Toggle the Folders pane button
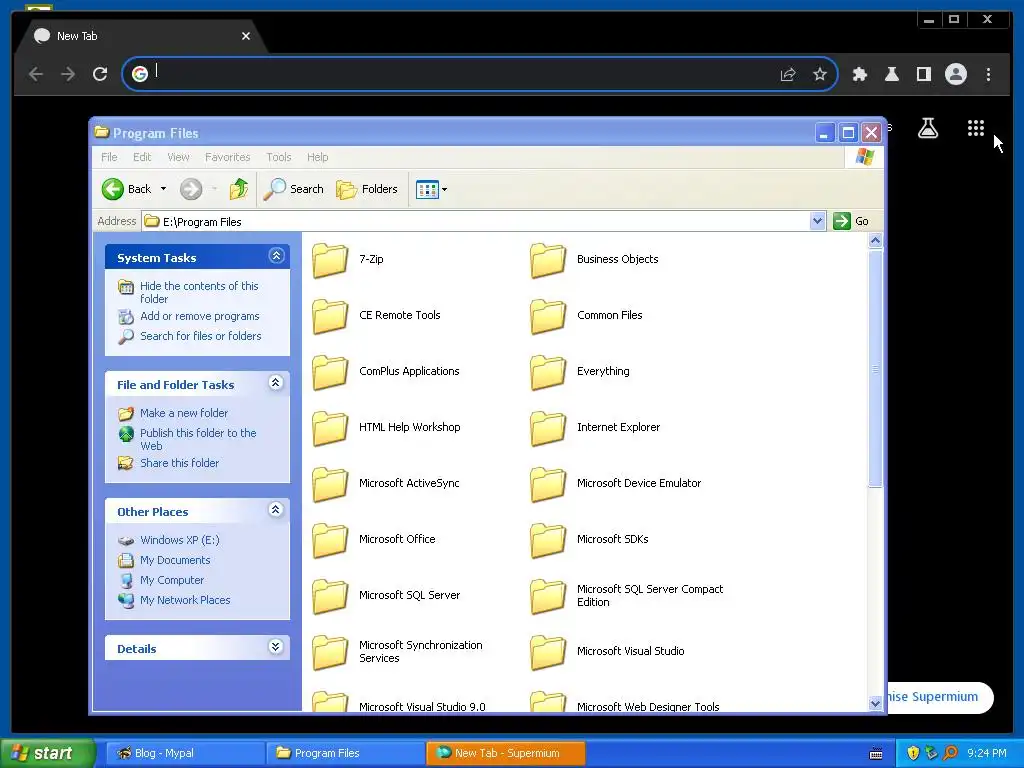This screenshot has height=768, width=1024. click(x=367, y=189)
